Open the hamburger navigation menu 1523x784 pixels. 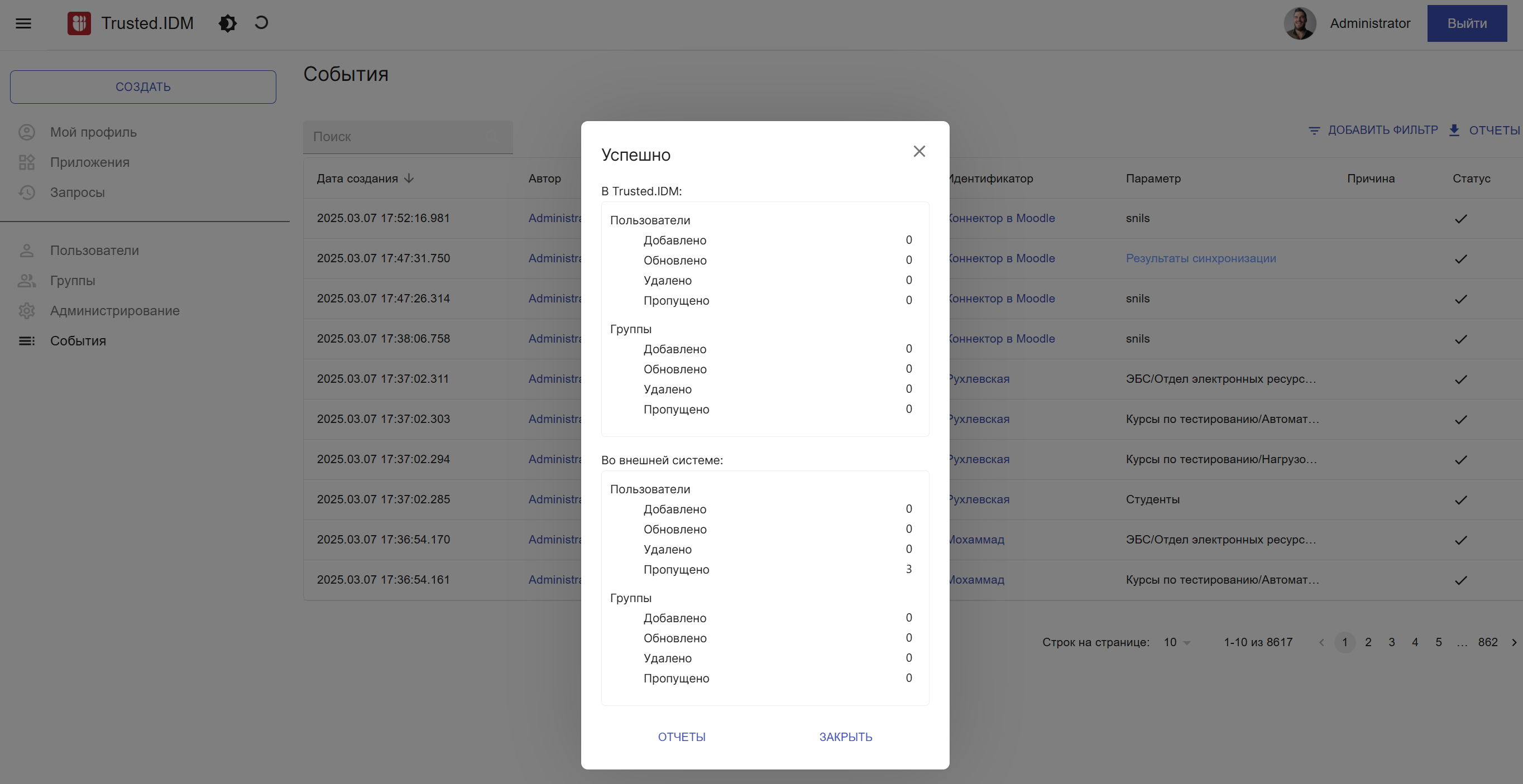23,23
